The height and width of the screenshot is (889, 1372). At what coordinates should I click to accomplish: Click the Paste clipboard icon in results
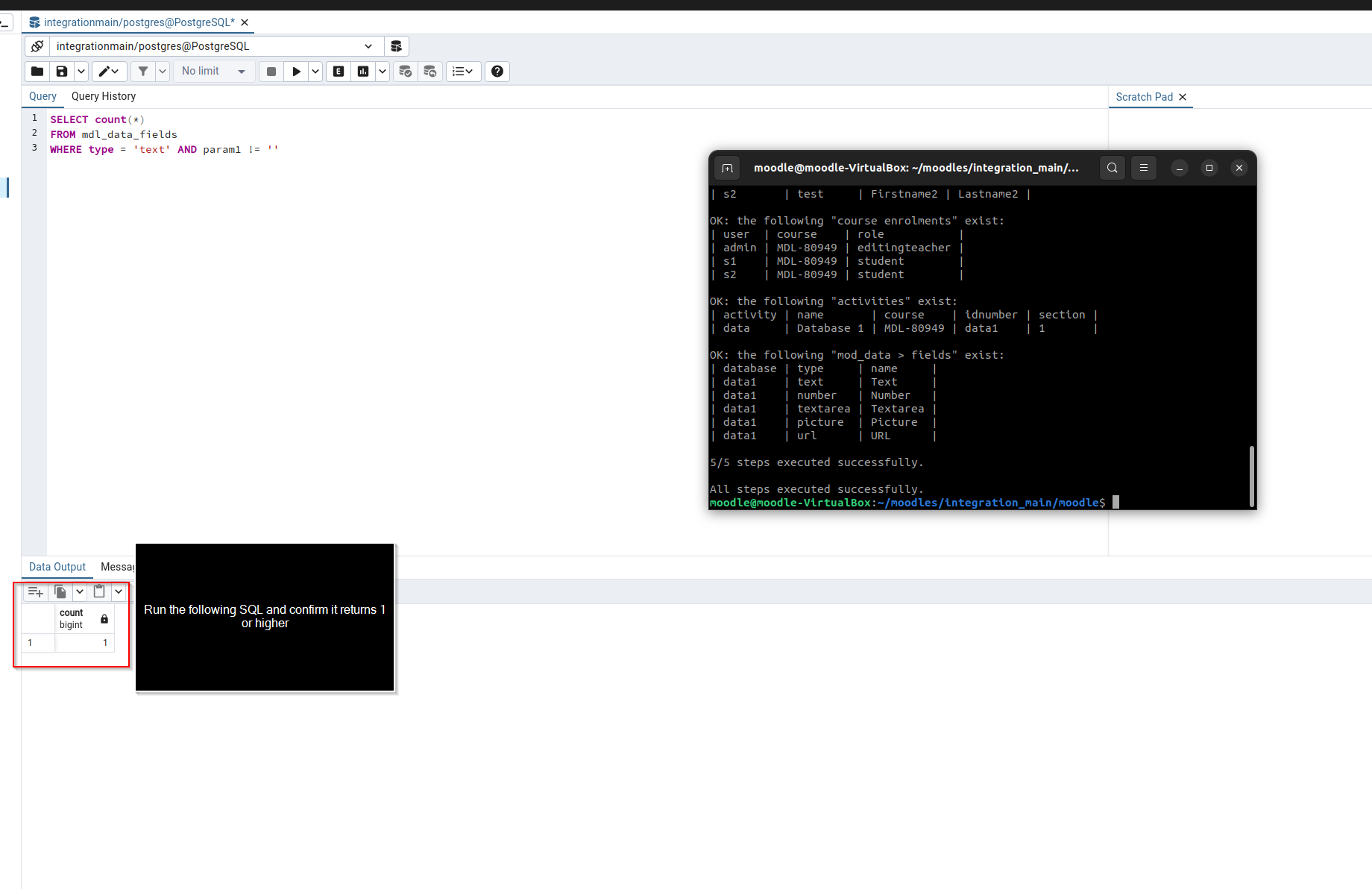coord(99,592)
